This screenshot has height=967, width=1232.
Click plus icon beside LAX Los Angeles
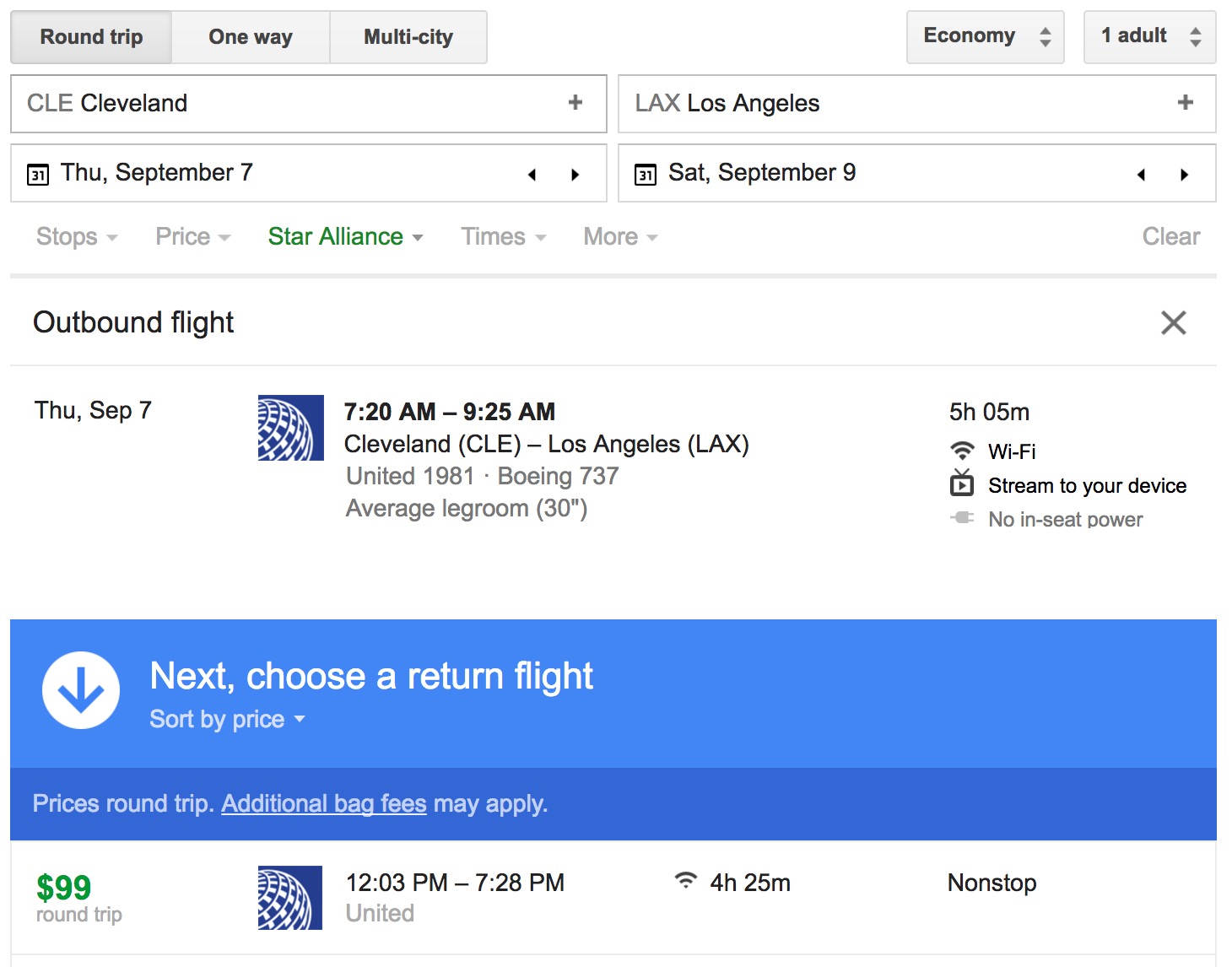coord(1185,103)
